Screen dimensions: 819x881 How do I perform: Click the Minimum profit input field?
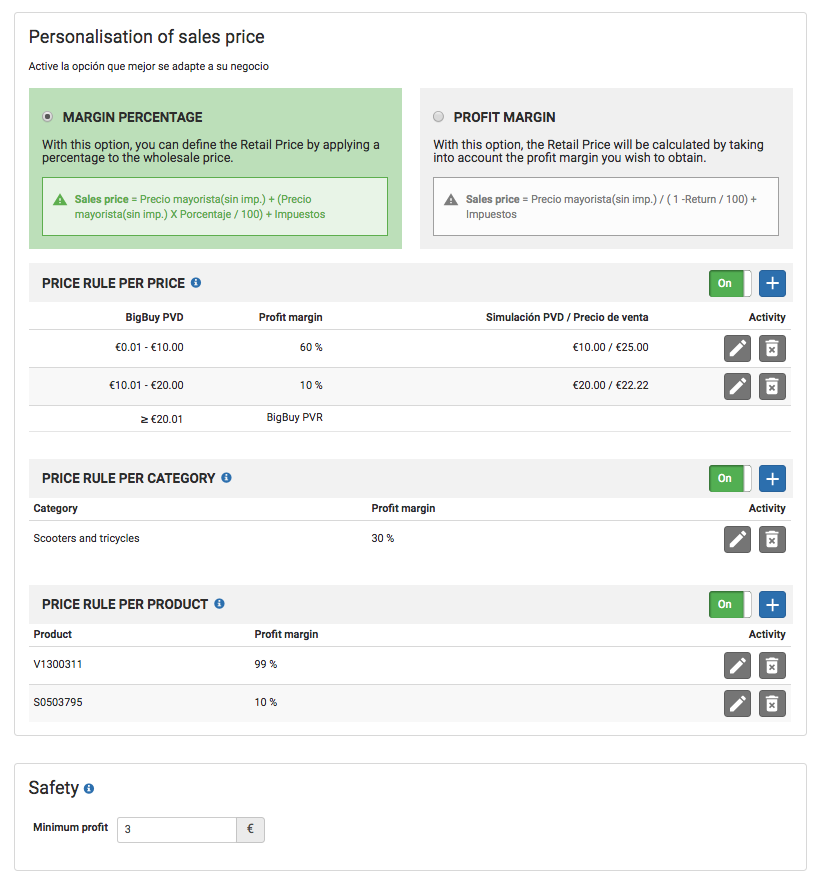pos(177,830)
